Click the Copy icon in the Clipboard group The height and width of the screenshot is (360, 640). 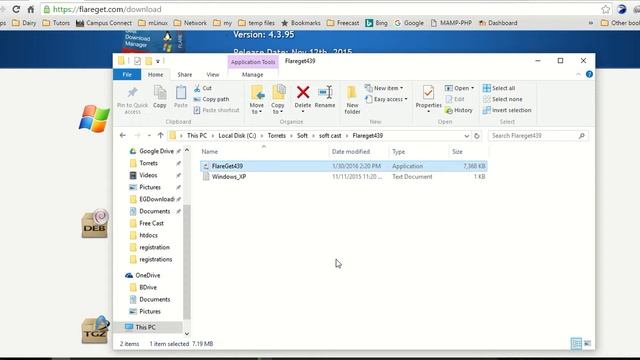point(160,93)
